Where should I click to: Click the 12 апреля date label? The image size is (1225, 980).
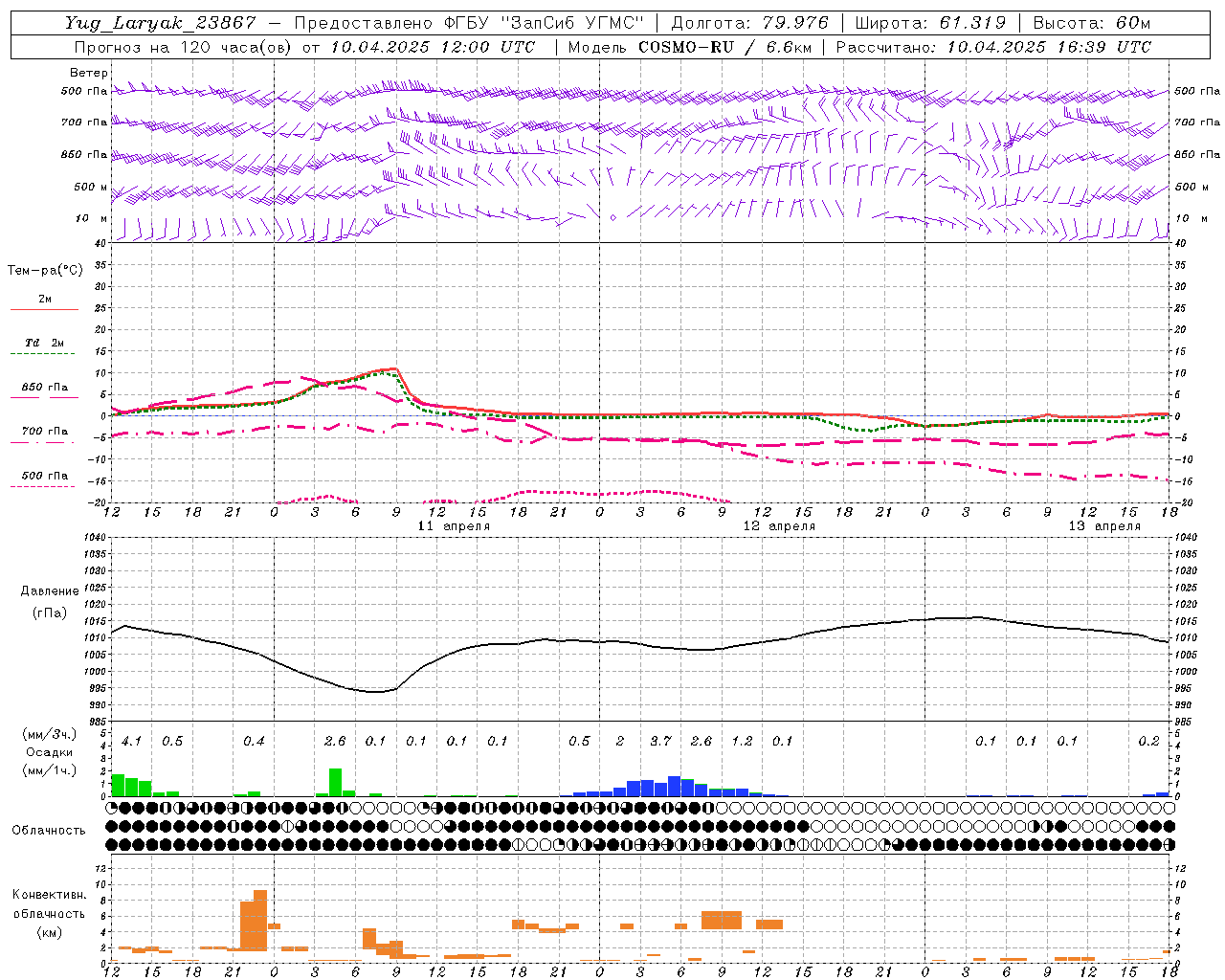[x=779, y=526]
